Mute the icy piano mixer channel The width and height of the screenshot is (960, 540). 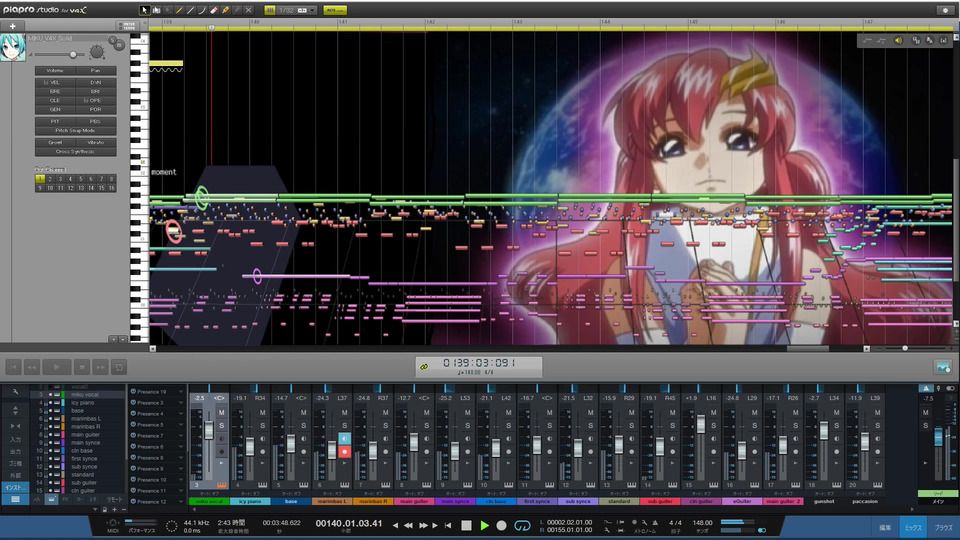(x=263, y=413)
